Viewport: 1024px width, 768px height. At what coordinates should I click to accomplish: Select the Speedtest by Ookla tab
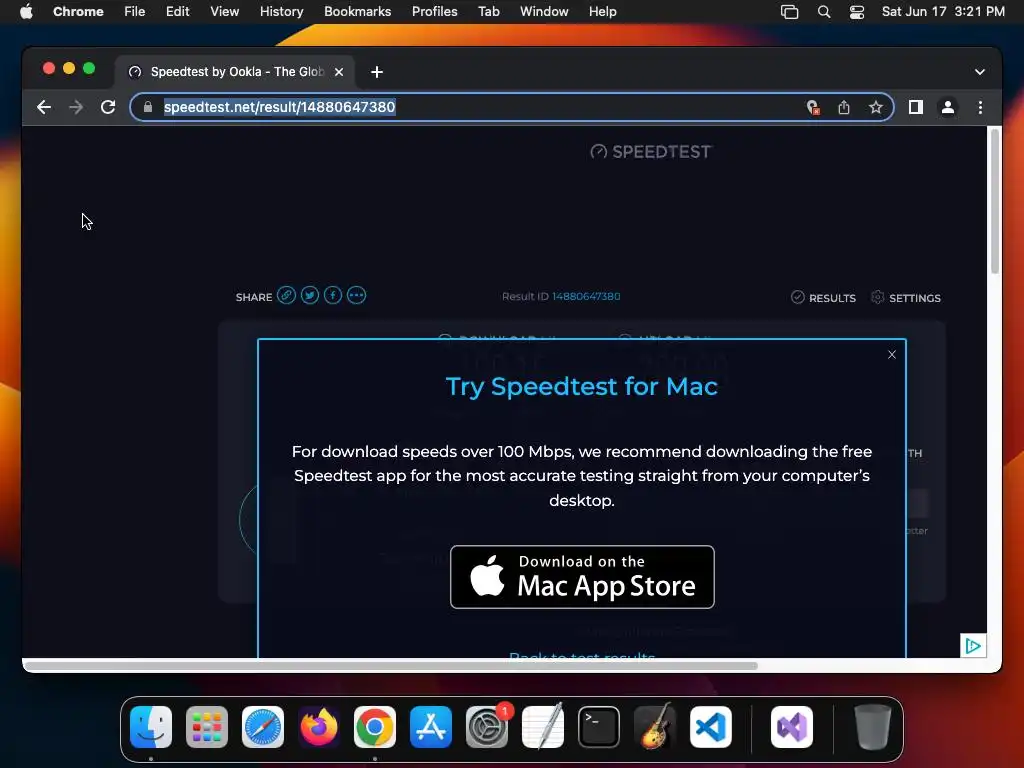[x=236, y=72]
